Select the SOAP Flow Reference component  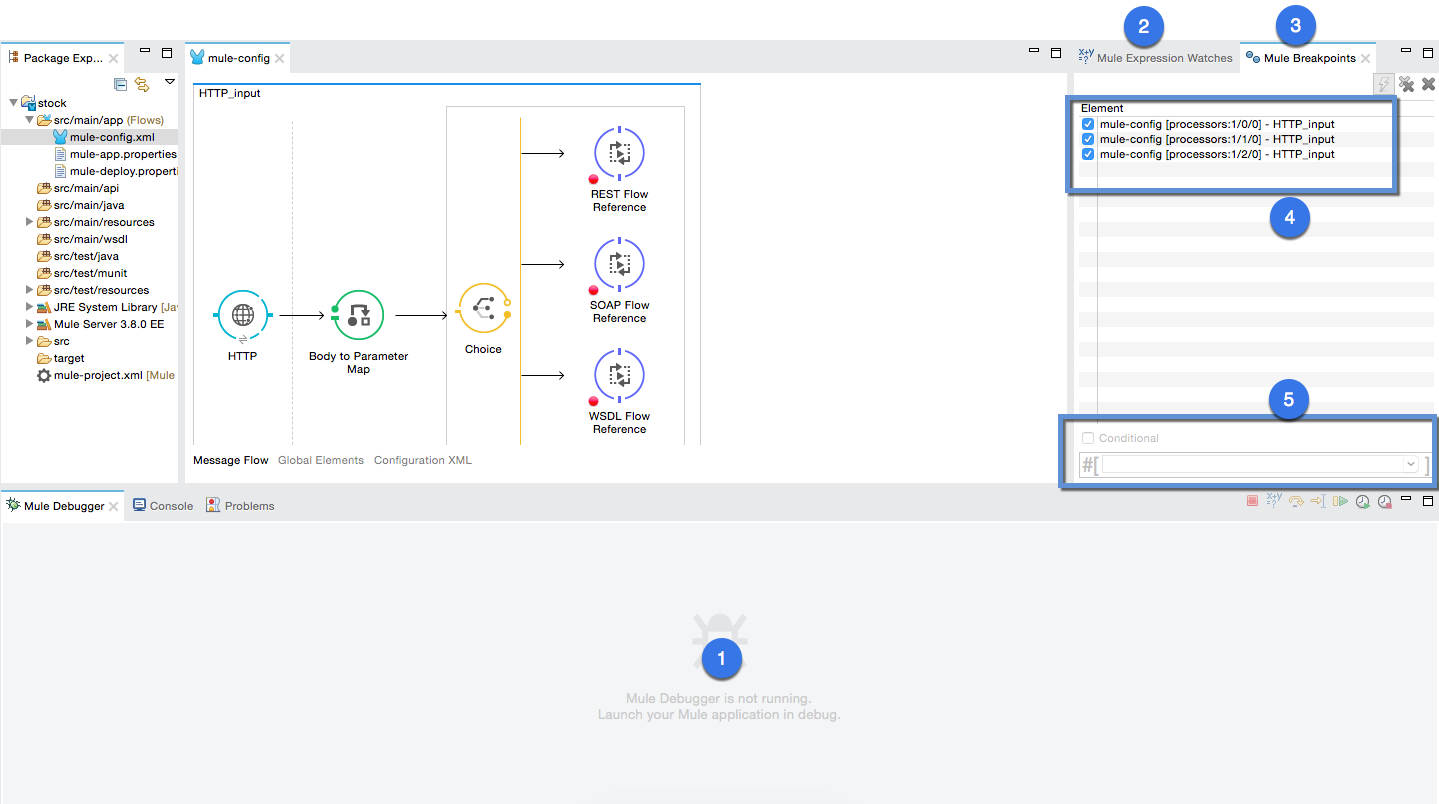(619, 263)
